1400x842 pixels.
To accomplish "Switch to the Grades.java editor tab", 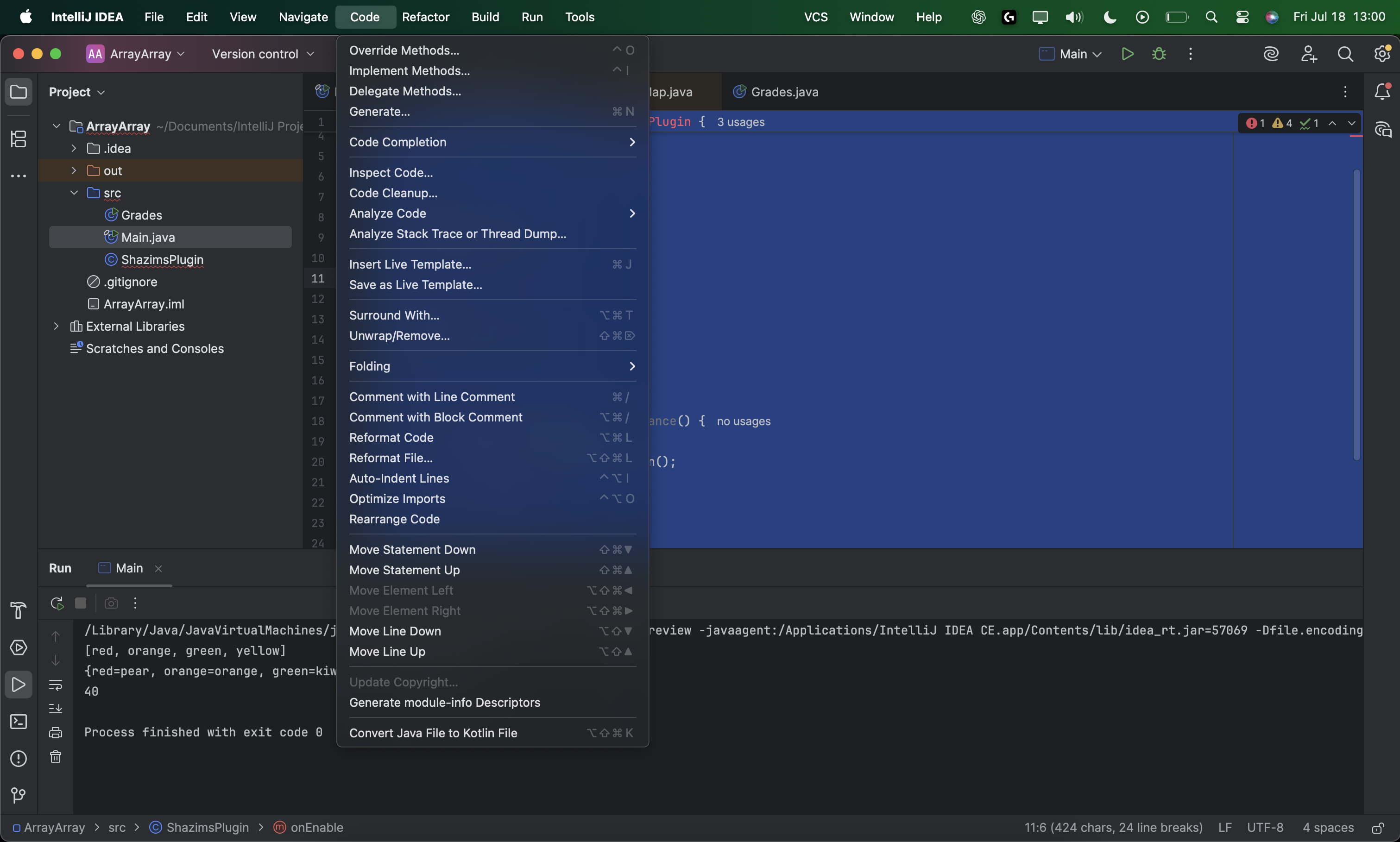I will coord(776,92).
